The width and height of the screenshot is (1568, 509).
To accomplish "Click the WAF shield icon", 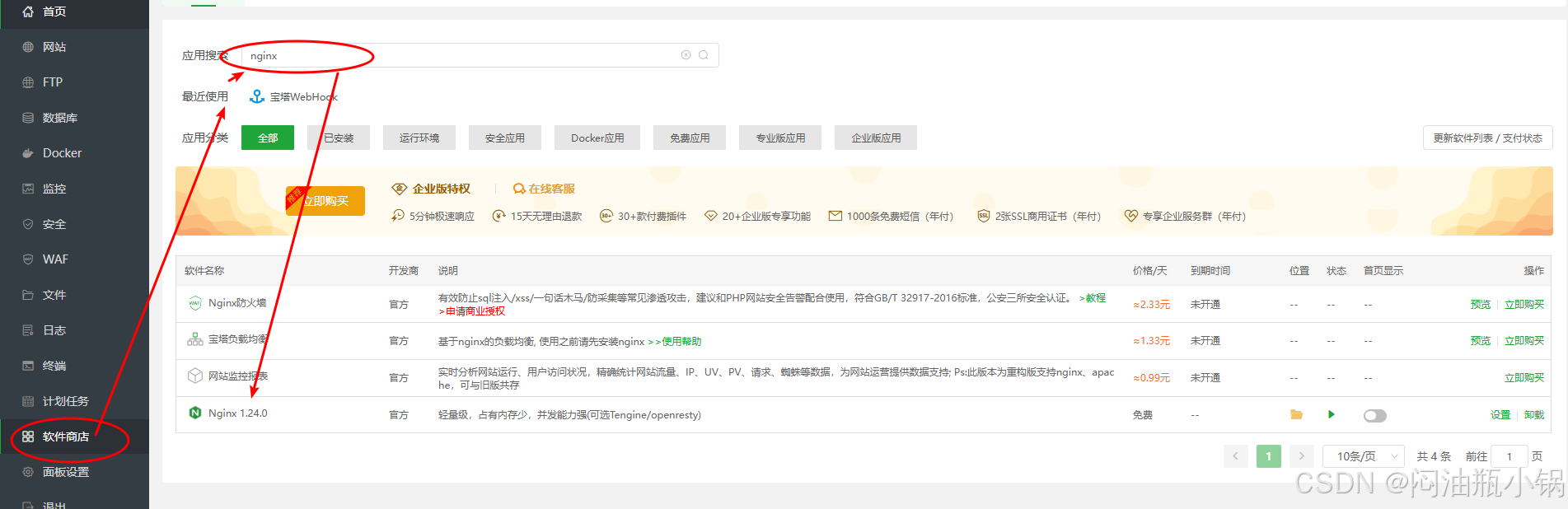I will pyautogui.click(x=28, y=259).
